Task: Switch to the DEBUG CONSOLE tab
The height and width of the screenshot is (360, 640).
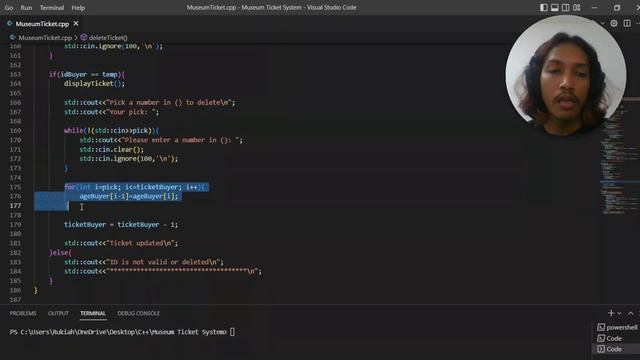Action: pos(138,313)
